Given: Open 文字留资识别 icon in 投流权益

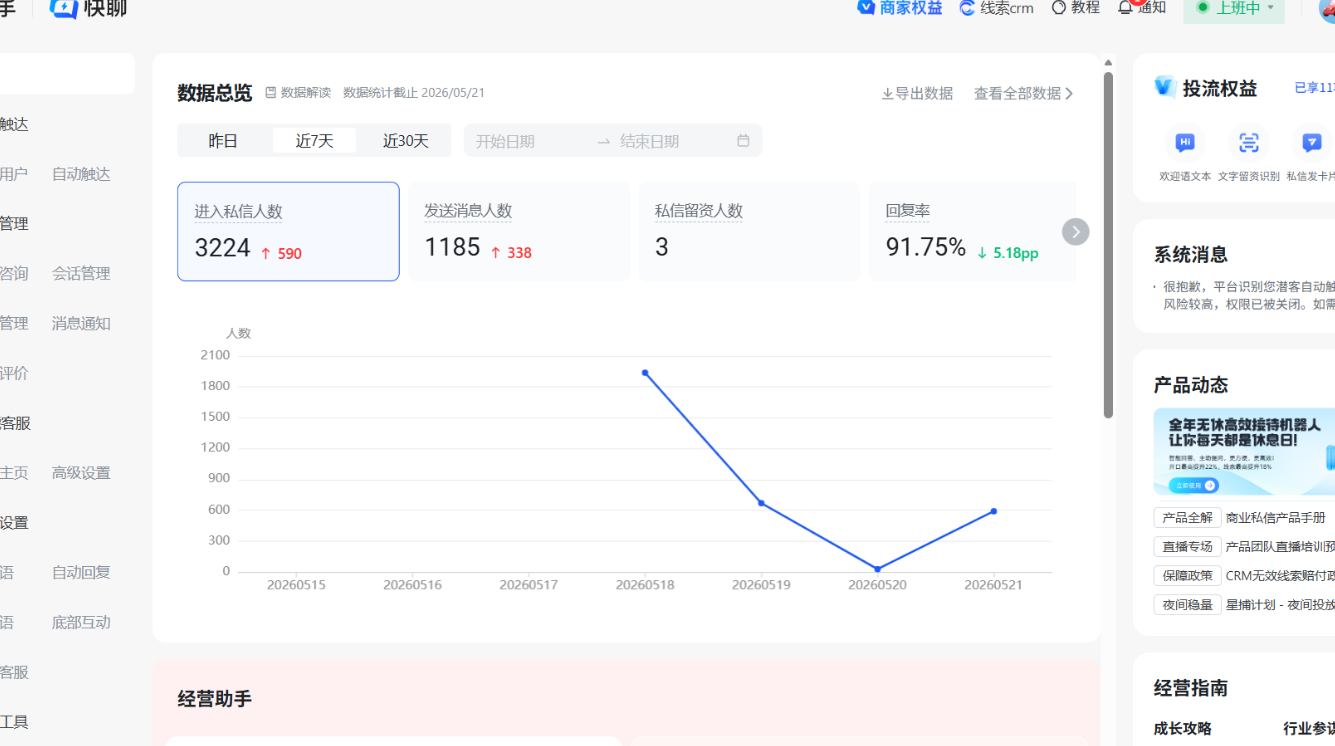Looking at the screenshot, I should pyautogui.click(x=1249, y=143).
